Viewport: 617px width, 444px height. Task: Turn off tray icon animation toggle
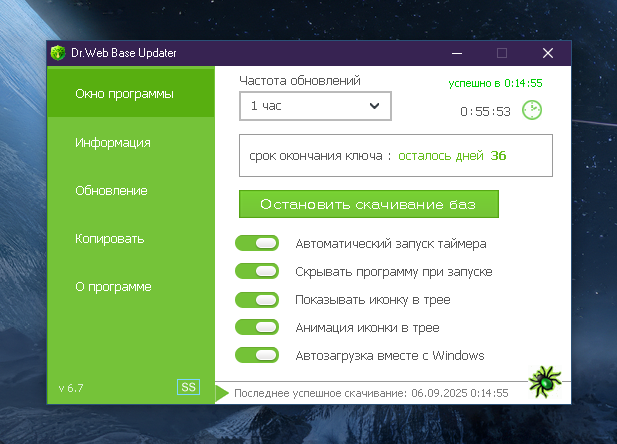pos(257,327)
